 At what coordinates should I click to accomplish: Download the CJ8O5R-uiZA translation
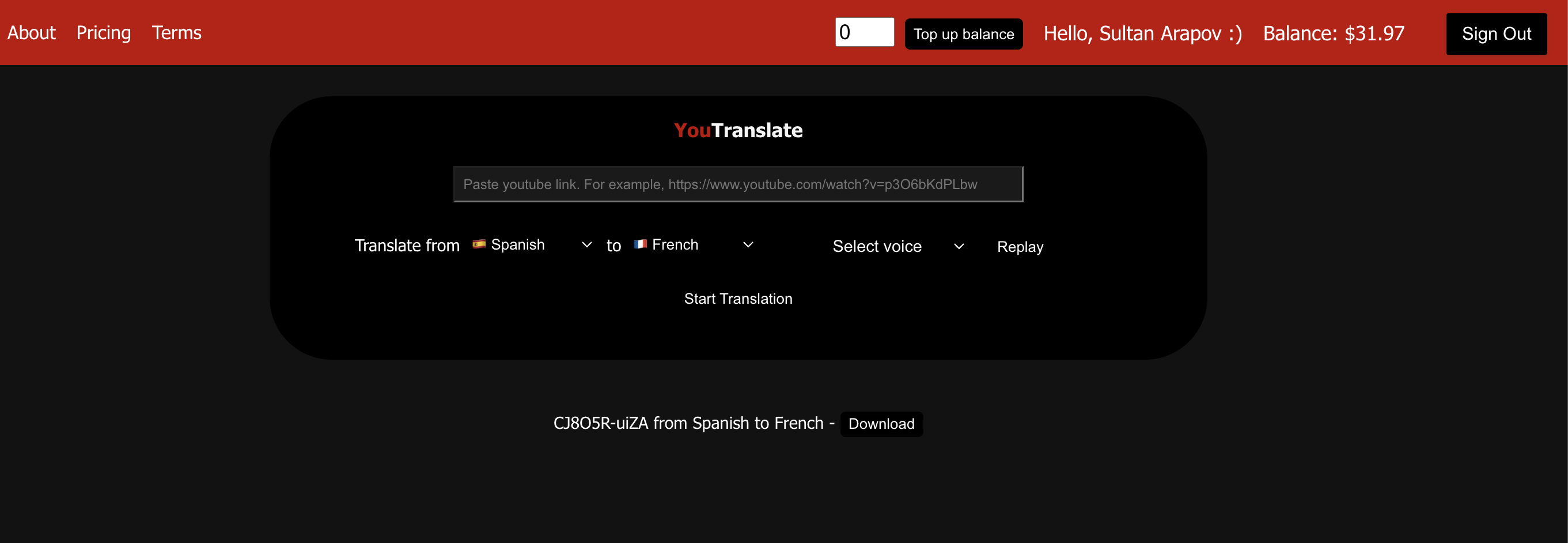(881, 424)
